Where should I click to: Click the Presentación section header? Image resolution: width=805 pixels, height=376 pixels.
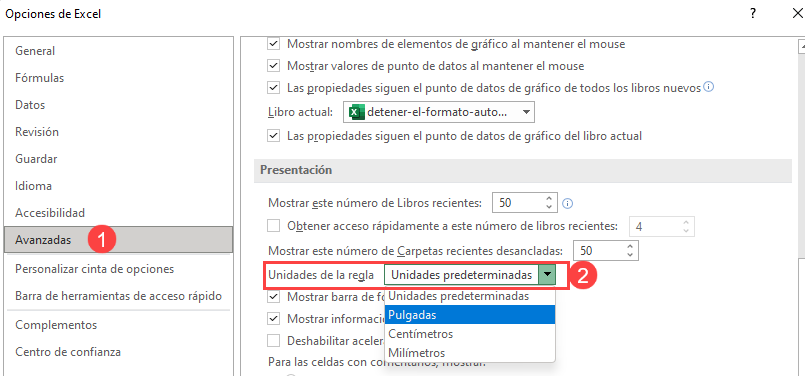click(523, 170)
